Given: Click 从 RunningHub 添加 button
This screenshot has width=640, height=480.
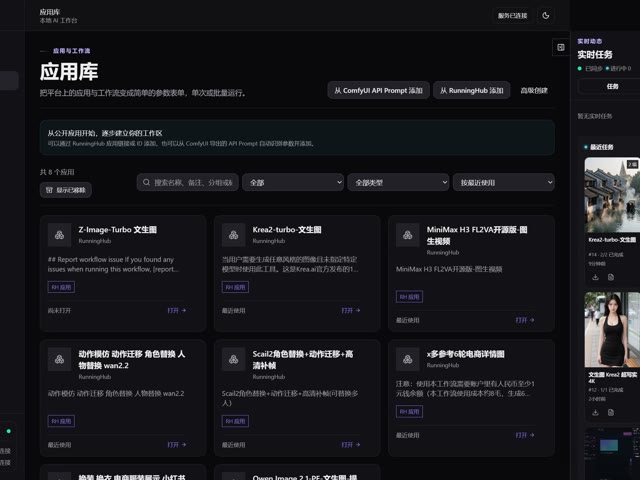Looking at the screenshot, I should [x=471, y=90].
